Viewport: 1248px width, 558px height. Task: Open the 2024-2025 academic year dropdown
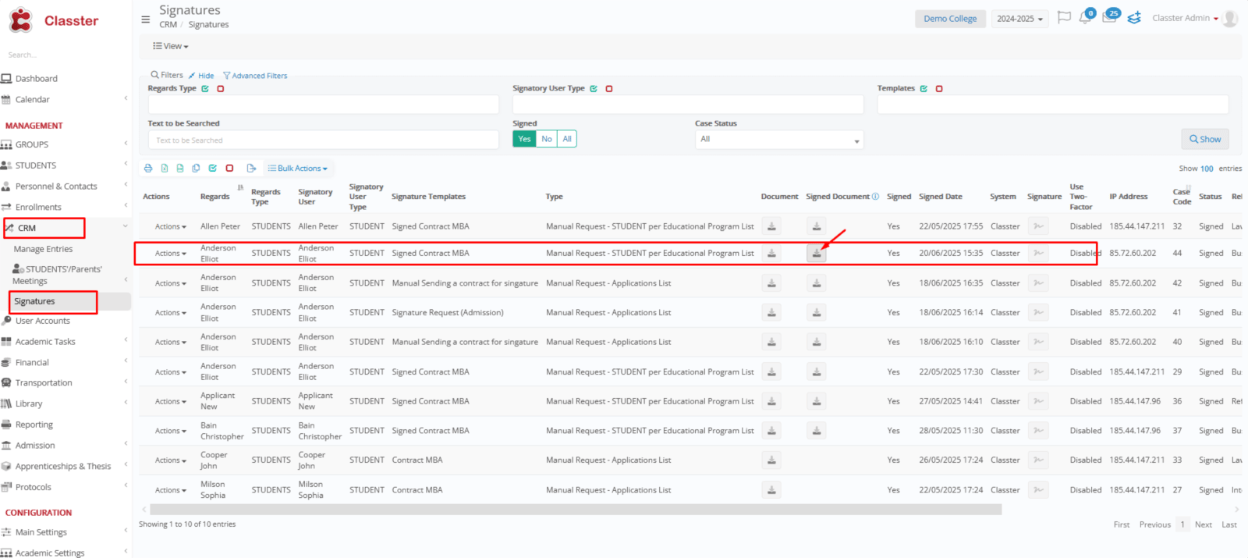coord(1019,19)
